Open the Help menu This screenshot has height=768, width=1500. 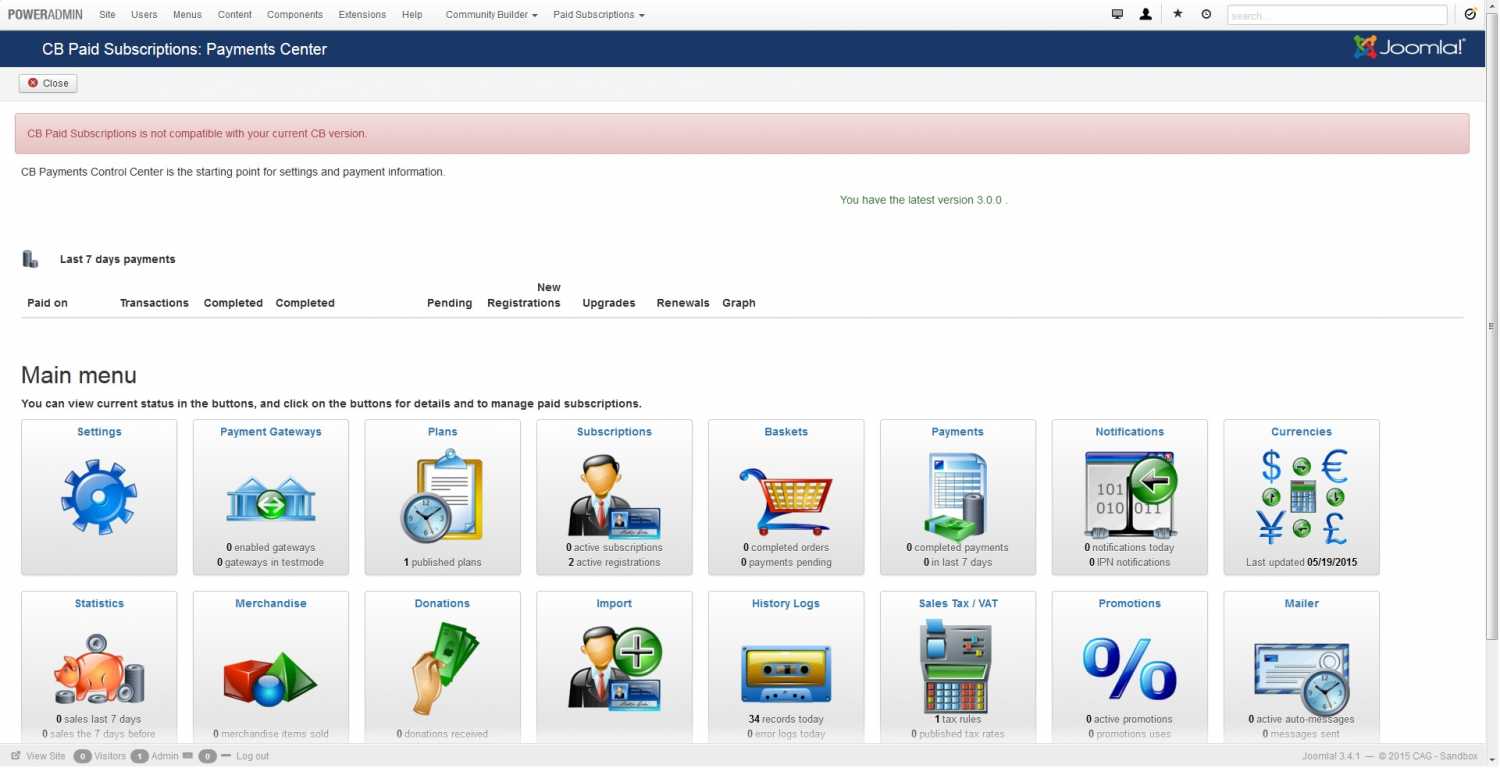pos(412,15)
